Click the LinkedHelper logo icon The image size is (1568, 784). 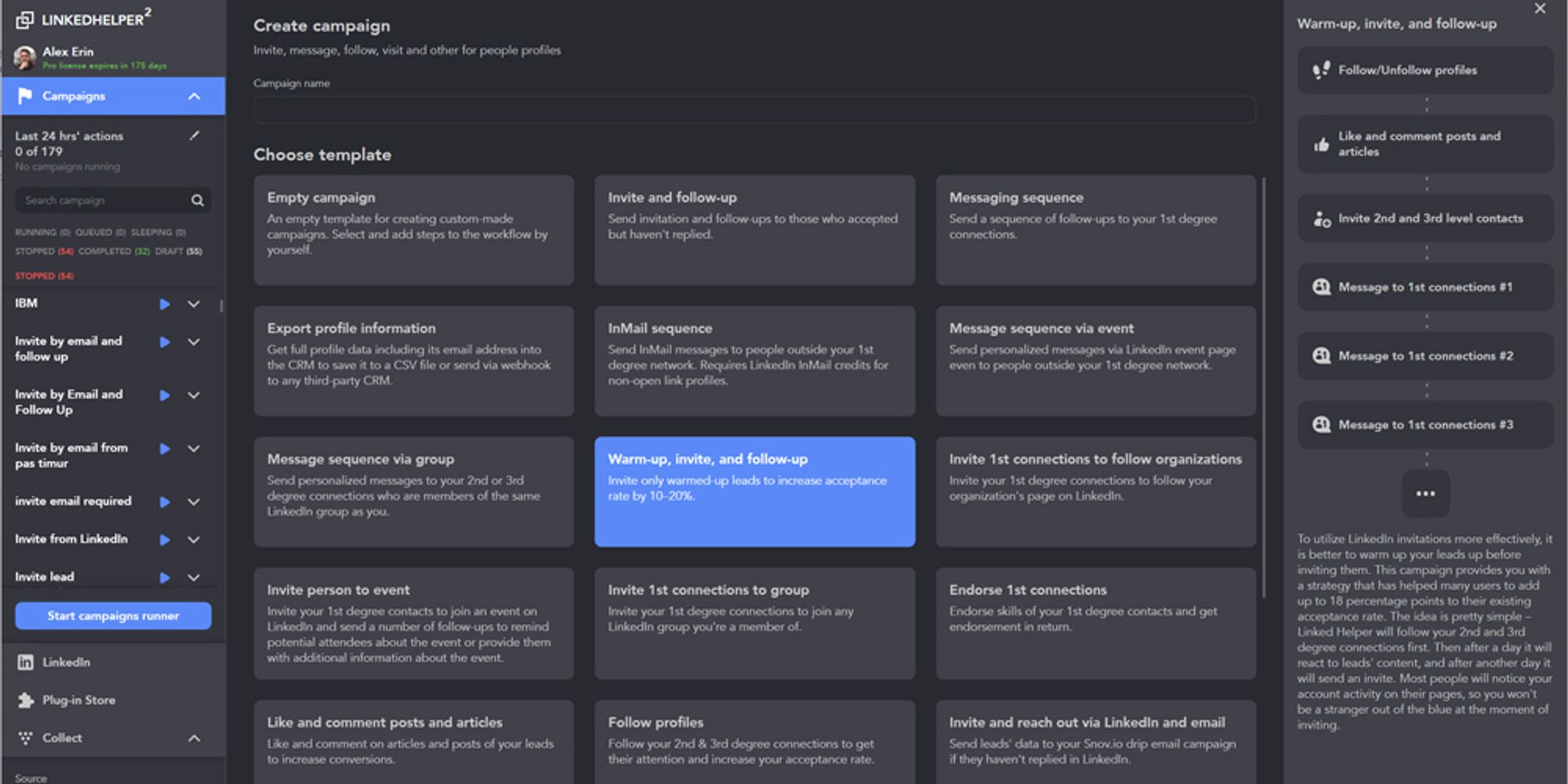coord(25,20)
